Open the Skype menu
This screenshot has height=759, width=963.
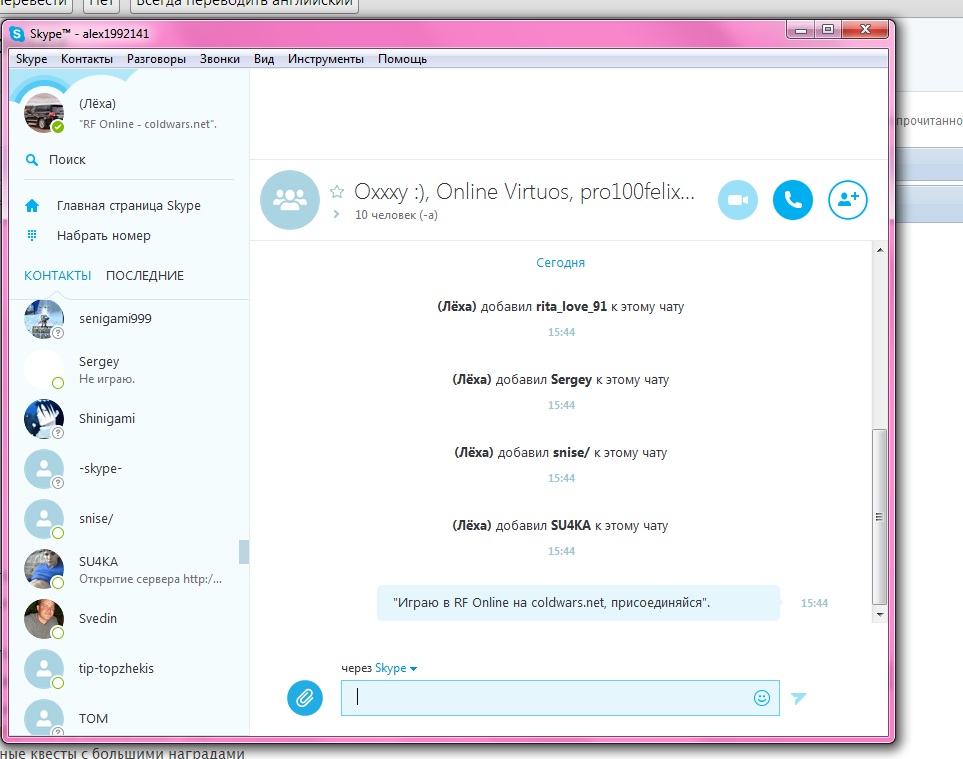(31, 59)
